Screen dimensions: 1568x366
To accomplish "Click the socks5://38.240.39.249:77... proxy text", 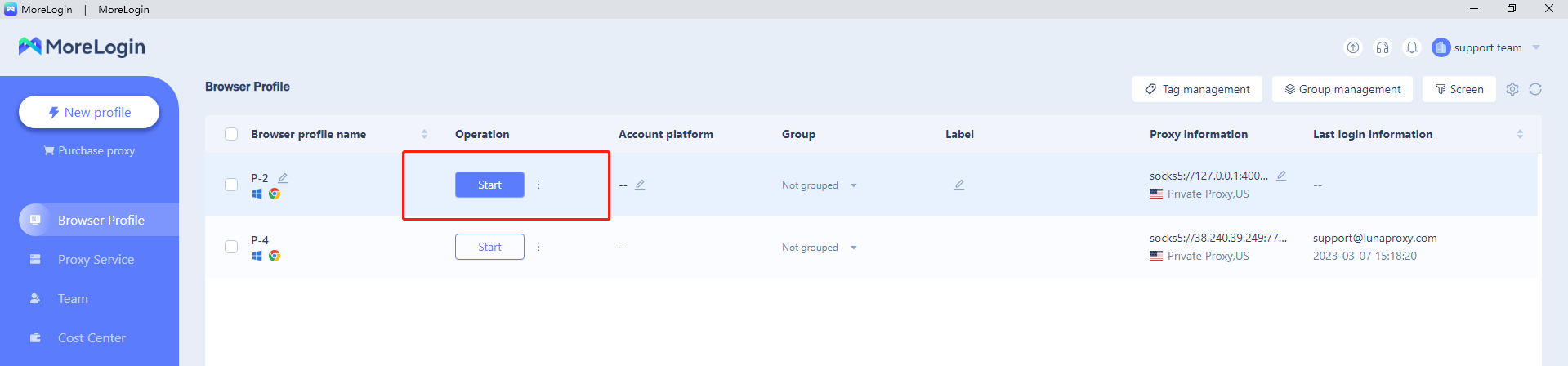I will [1218, 238].
